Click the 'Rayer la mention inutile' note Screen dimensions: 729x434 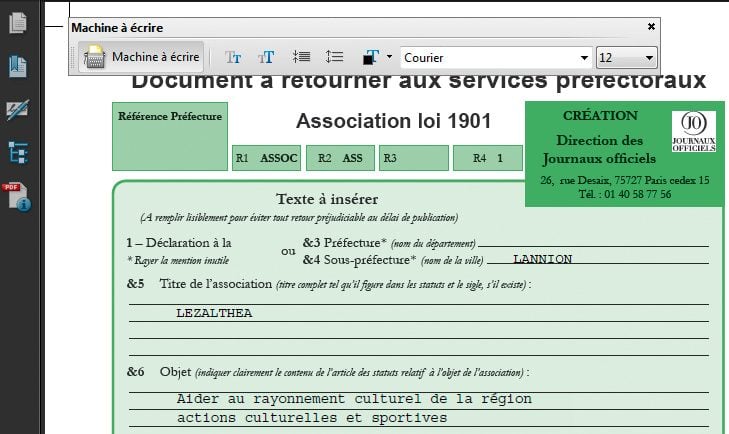point(179,260)
